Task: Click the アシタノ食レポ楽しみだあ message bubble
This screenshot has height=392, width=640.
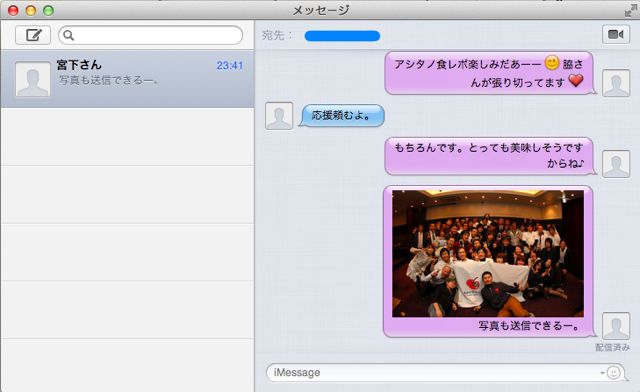Action: [x=489, y=73]
